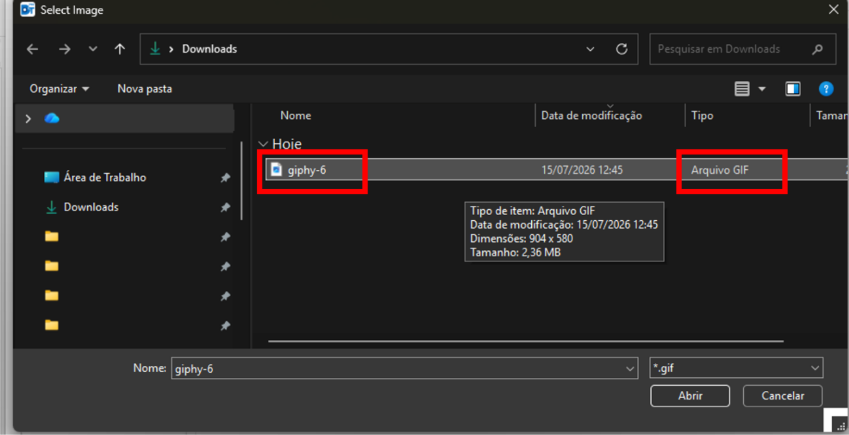The image size is (849, 435).
Task: Sort by the Tipo column header
Action: tap(702, 116)
